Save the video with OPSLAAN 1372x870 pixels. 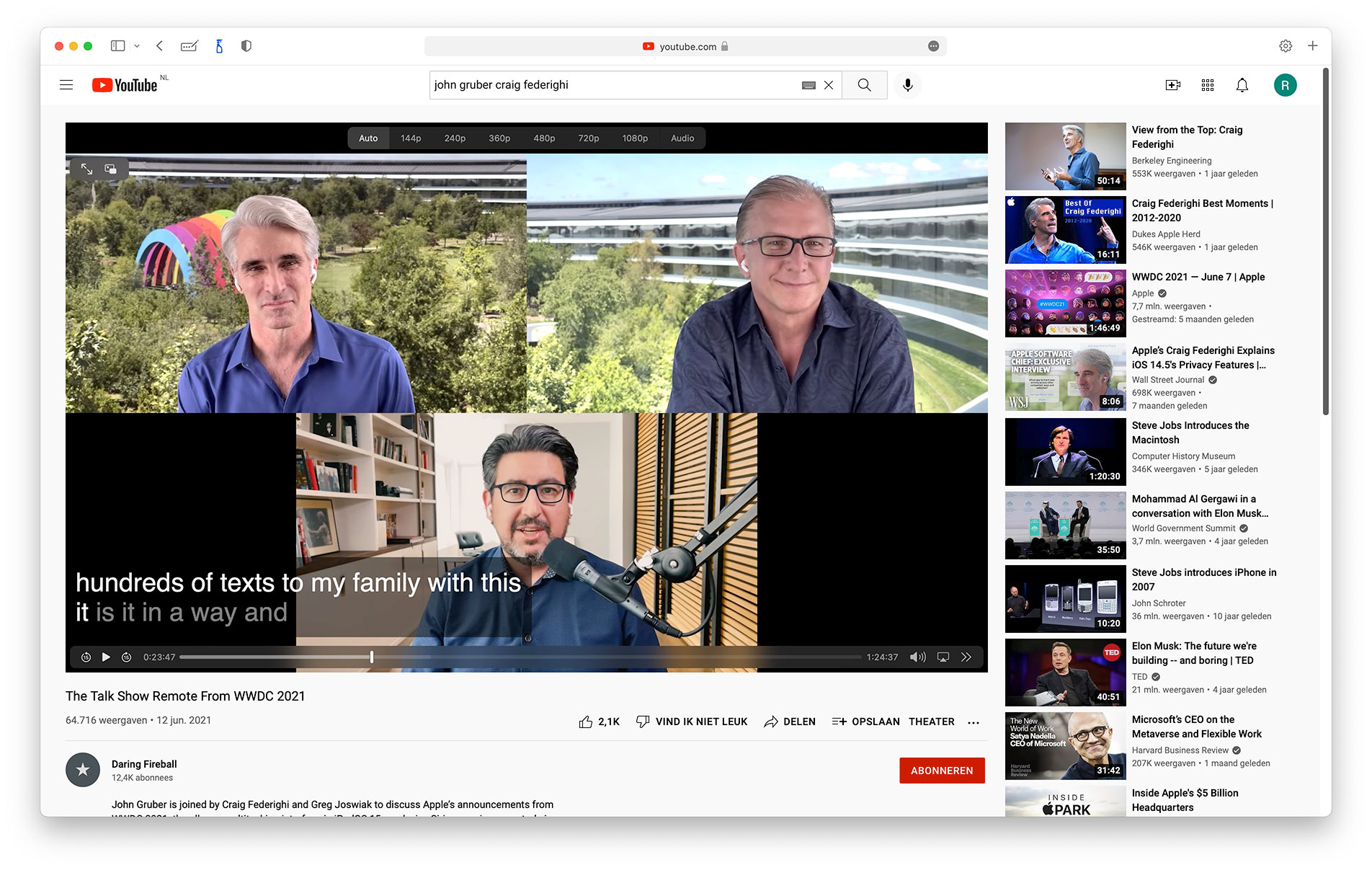tap(865, 722)
